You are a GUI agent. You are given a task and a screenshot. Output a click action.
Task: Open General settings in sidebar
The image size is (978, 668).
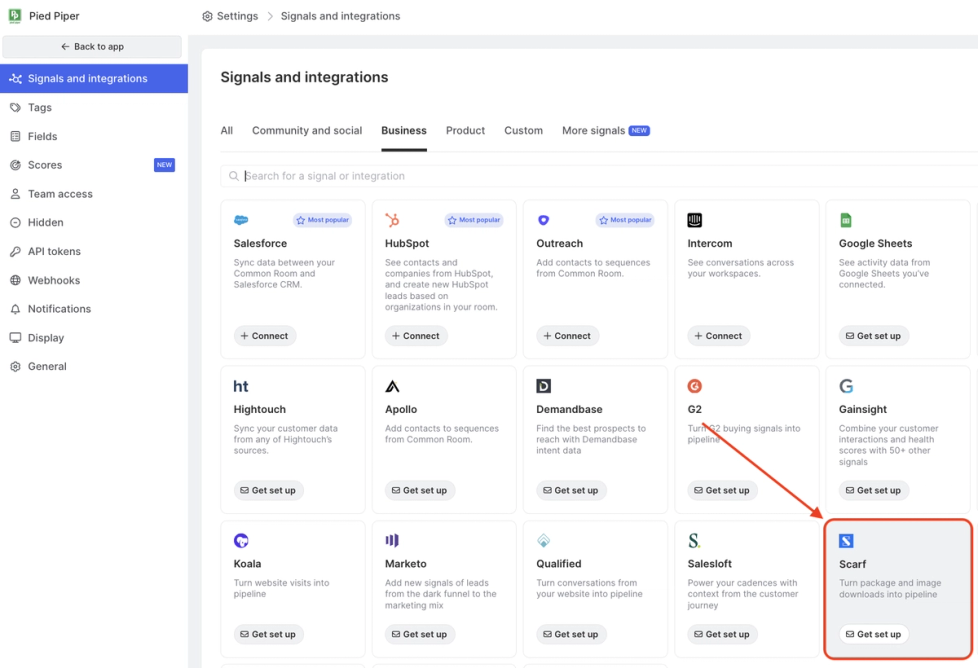[94, 366]
